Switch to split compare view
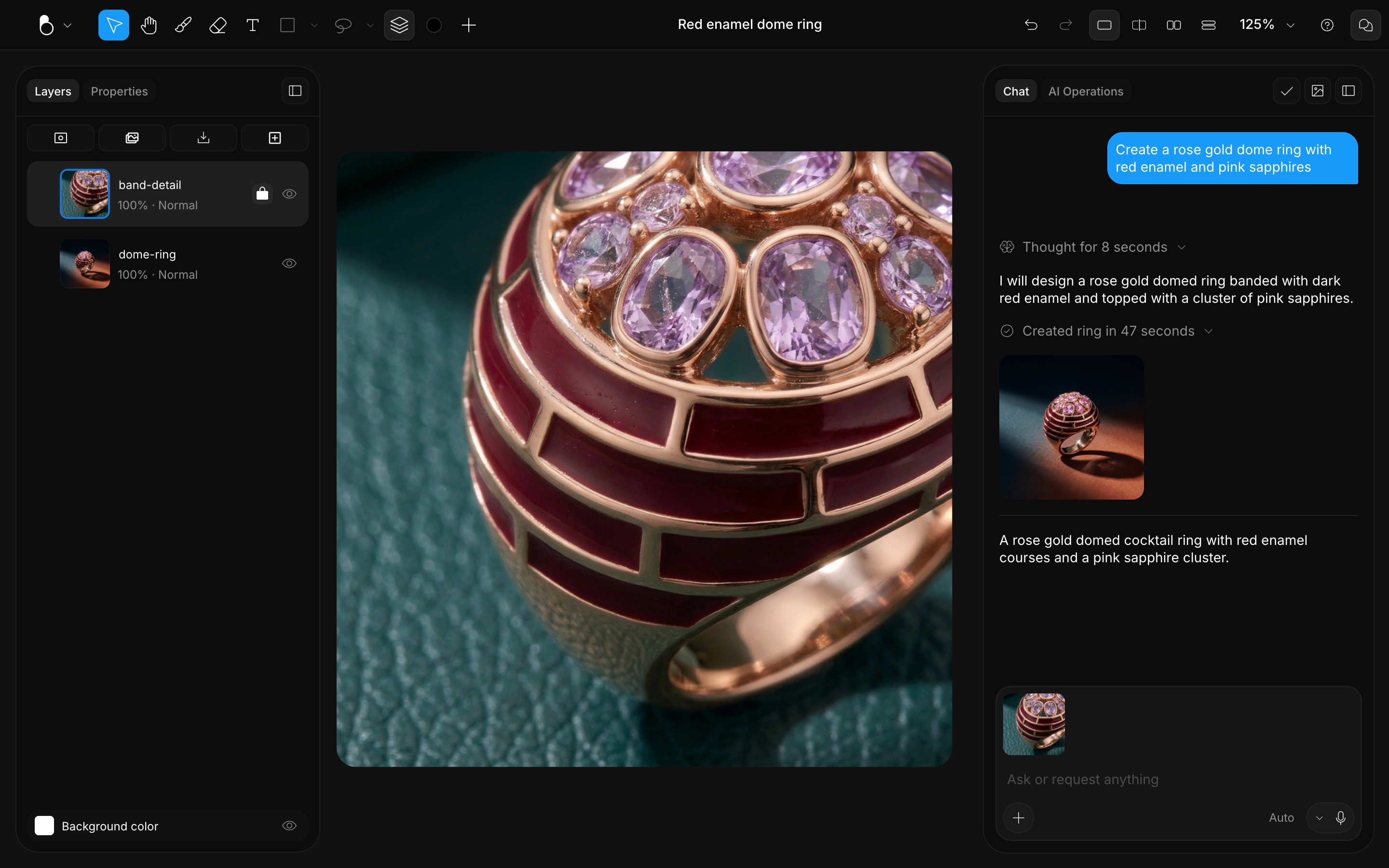Viewport: 1389px width, 868px height. (1139, 25)
